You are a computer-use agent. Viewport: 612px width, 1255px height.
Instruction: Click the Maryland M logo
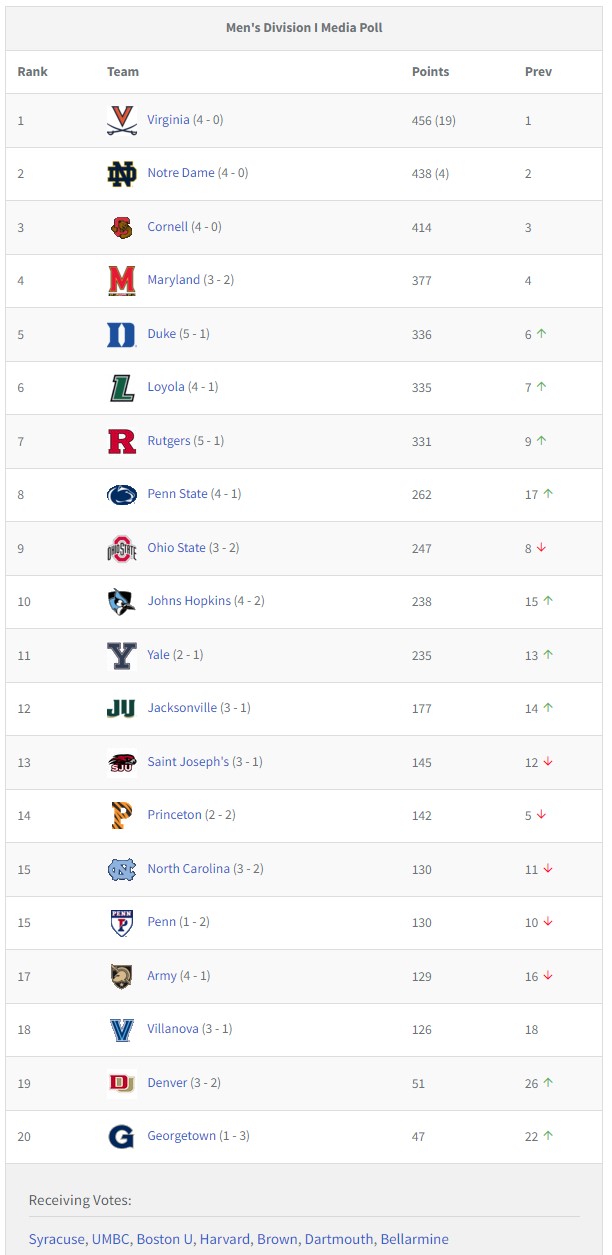pos(122,281)
